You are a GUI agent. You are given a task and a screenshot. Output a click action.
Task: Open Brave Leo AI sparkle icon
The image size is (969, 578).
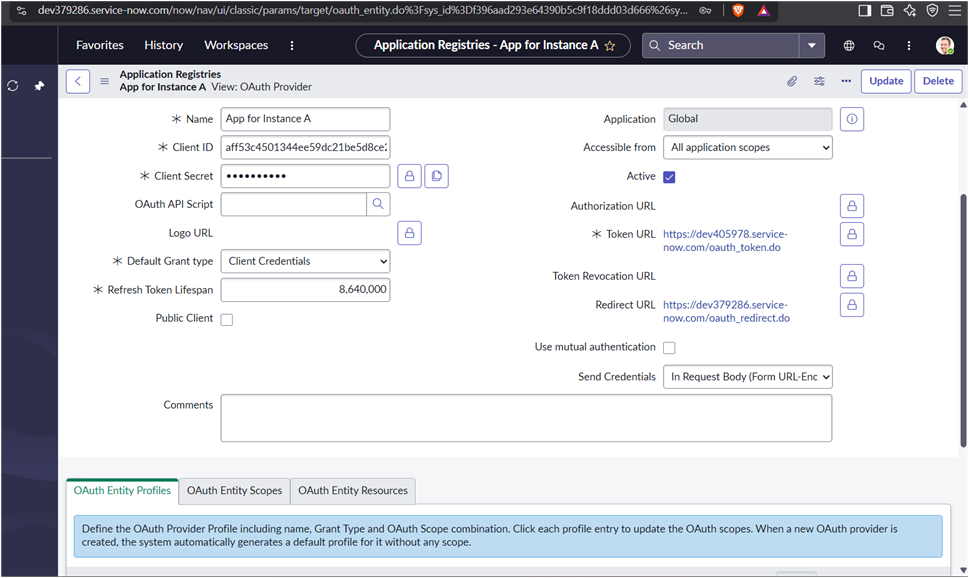click(x=910, y=11)
